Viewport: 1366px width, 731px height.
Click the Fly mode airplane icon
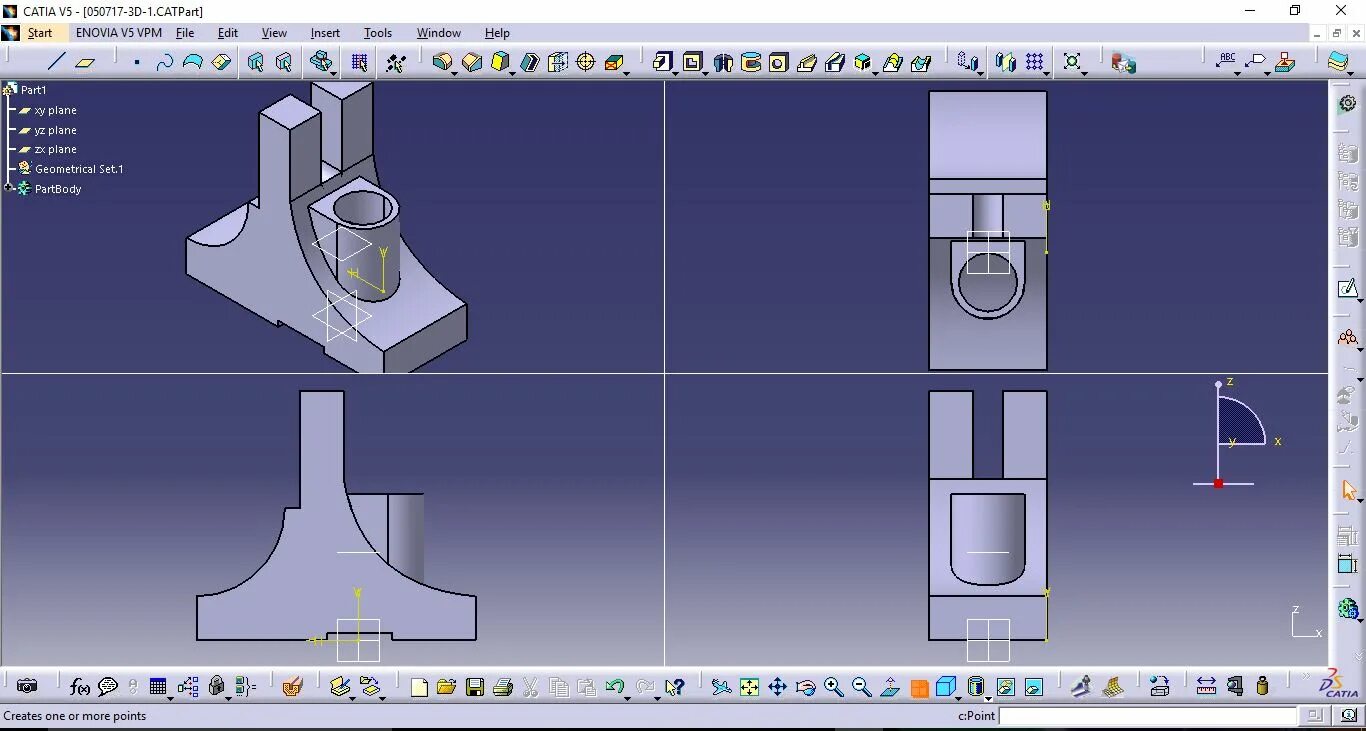(721, 686)
